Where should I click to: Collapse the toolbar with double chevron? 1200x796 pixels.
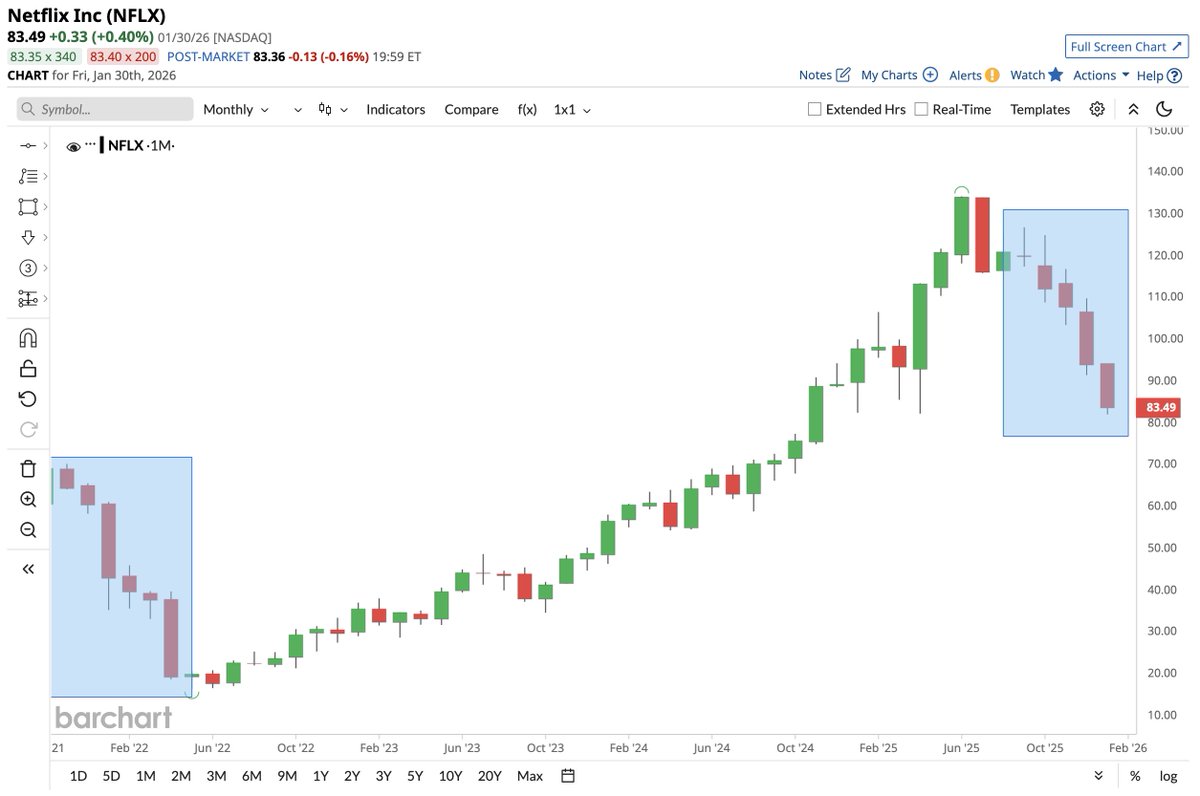(x=1133, y=109)
